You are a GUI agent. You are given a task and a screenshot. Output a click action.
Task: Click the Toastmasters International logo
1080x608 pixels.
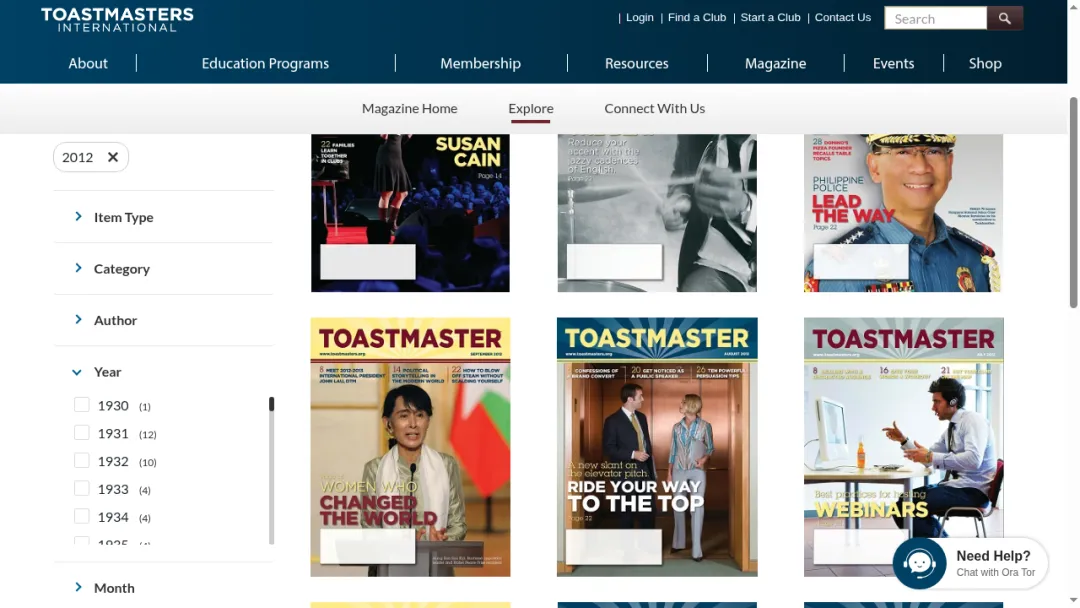click(117, 19)
